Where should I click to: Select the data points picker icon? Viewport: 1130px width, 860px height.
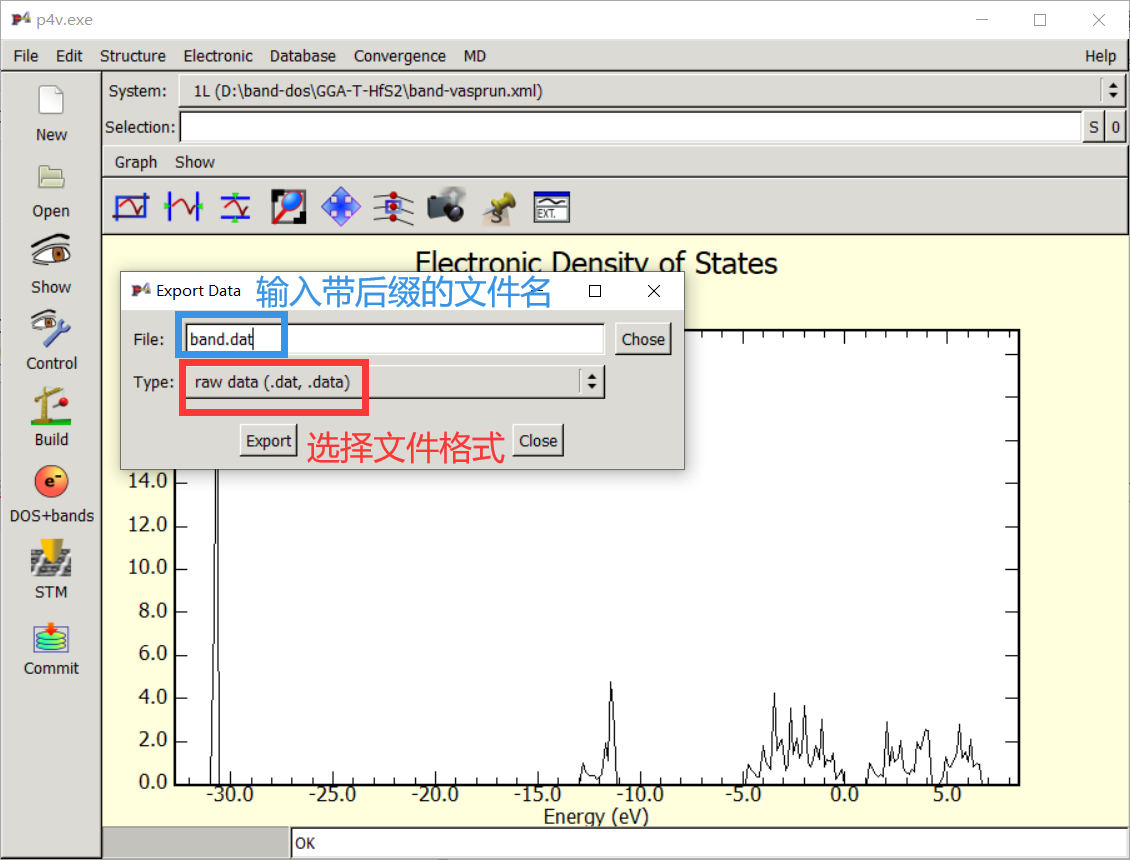click(x=393, y=206)
